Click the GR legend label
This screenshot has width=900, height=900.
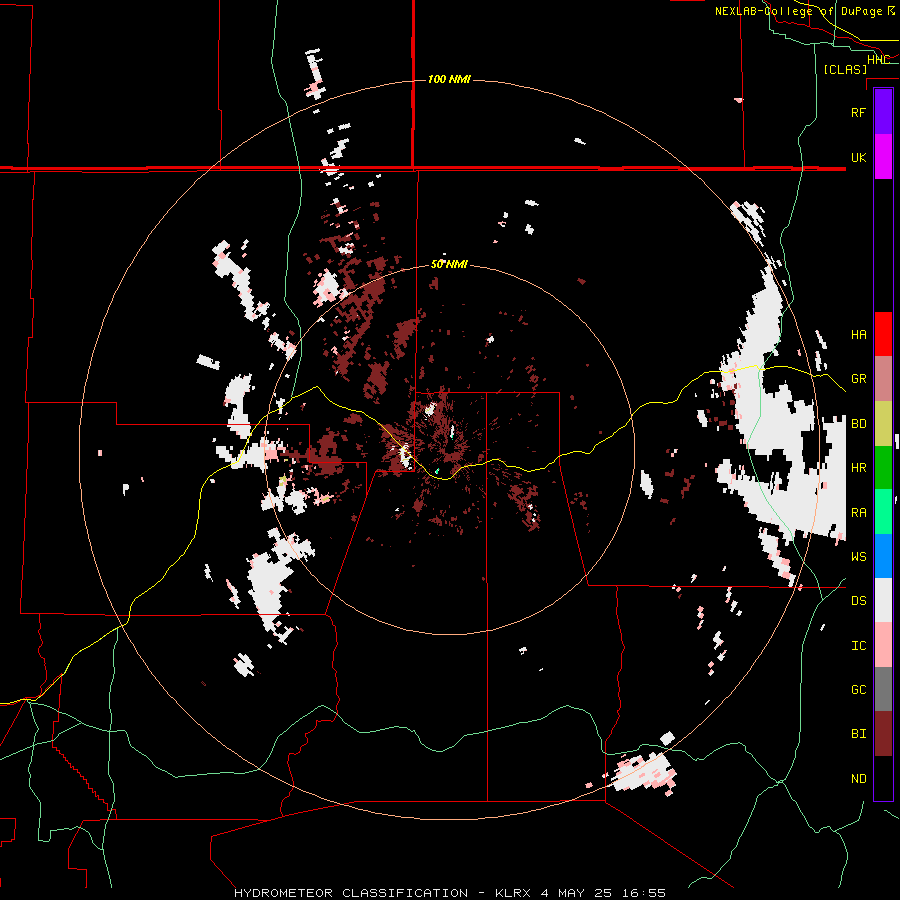(859, 379)
